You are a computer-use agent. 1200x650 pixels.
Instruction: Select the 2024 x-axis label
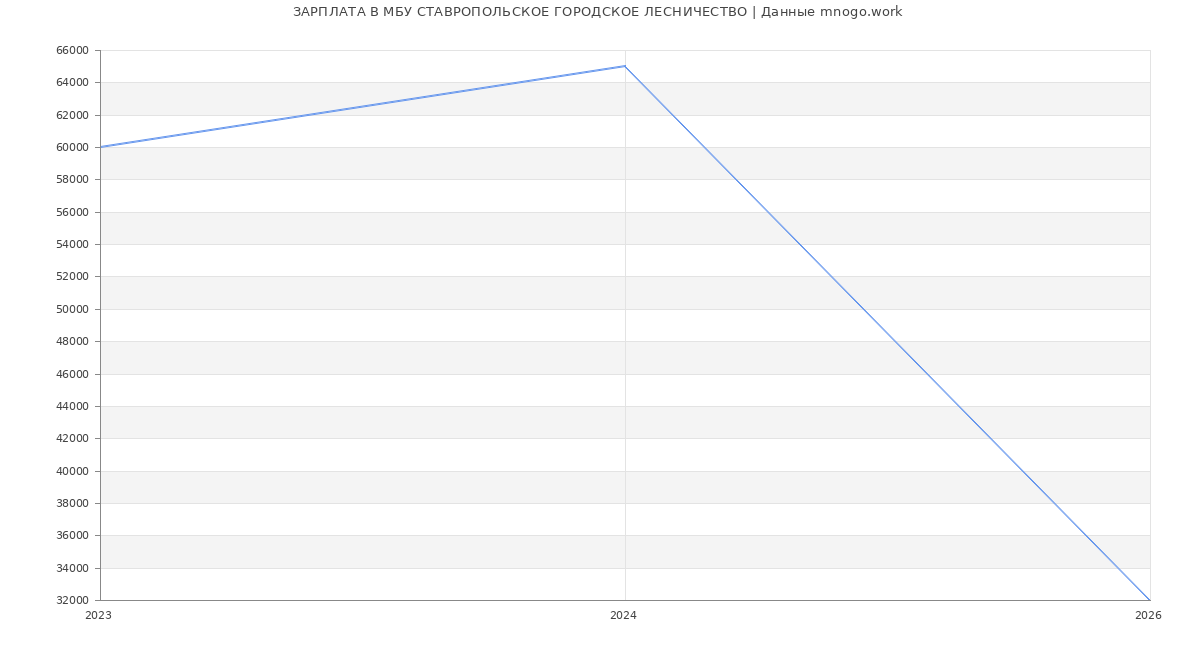tap(623, 616)
